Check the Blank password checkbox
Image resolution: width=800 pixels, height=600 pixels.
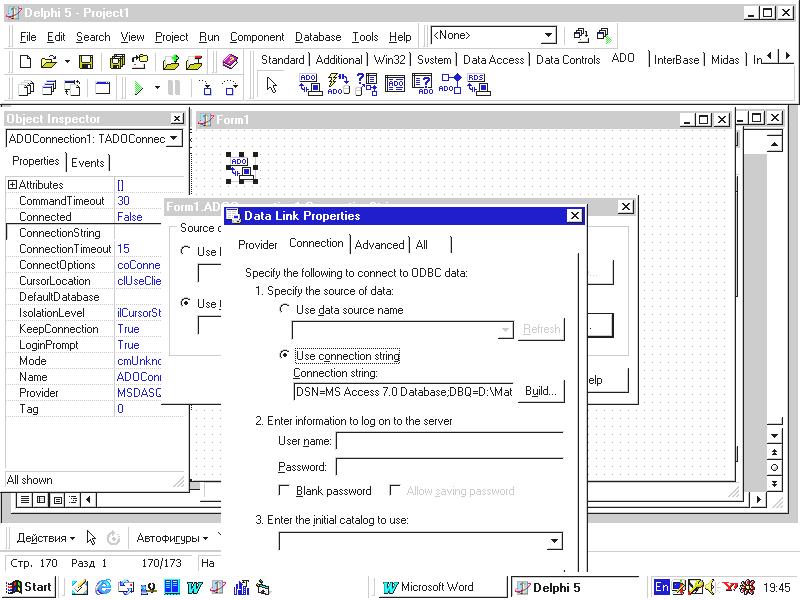[284, 490]
